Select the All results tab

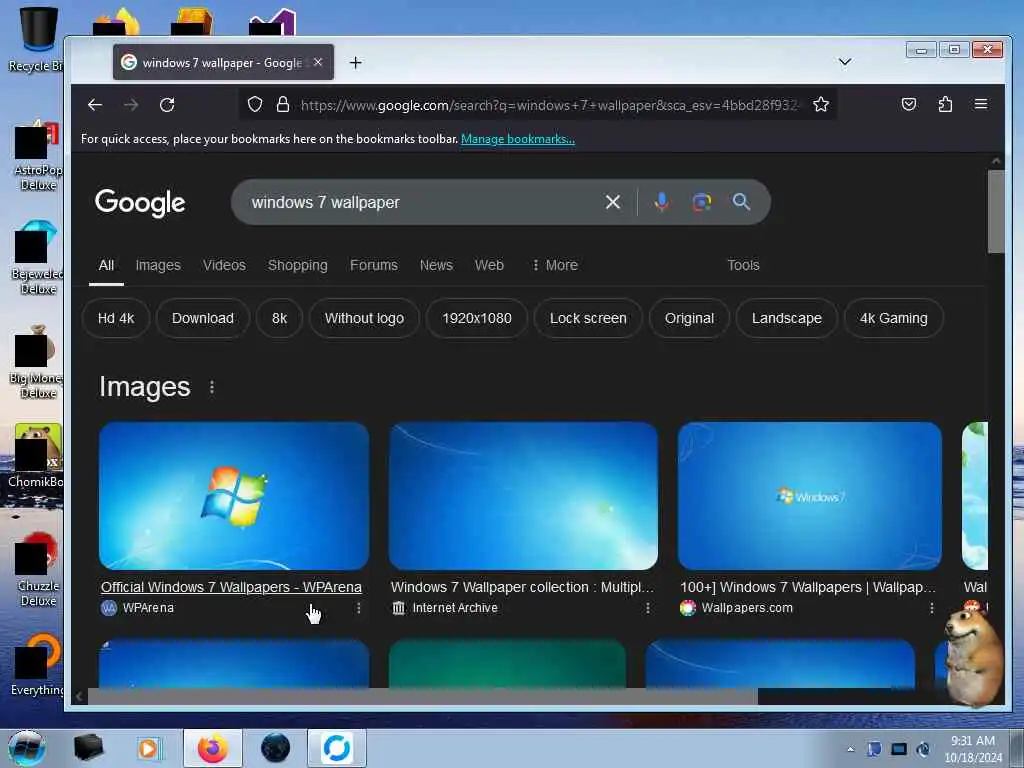[106, 265]
